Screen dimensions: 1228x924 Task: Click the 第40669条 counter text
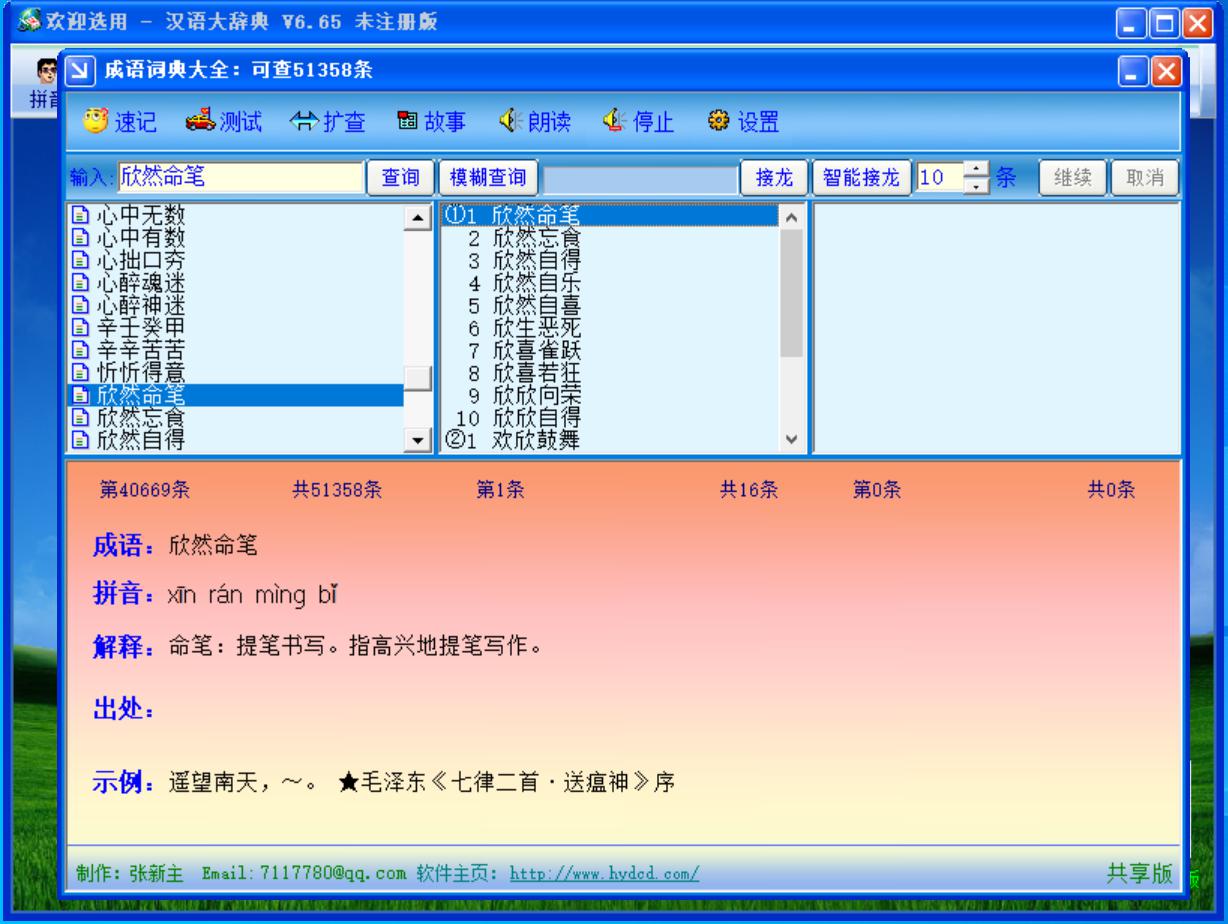click(x=145, y=490)
